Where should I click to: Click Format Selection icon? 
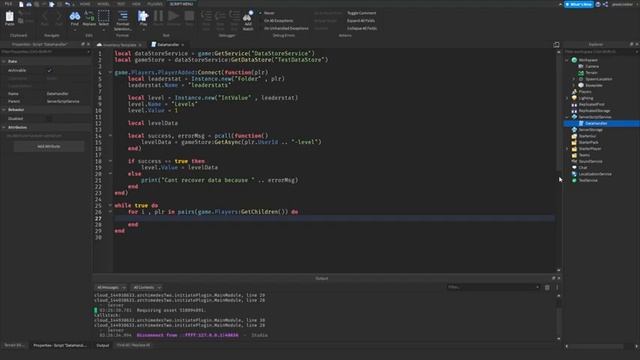[x=122, y=16]
